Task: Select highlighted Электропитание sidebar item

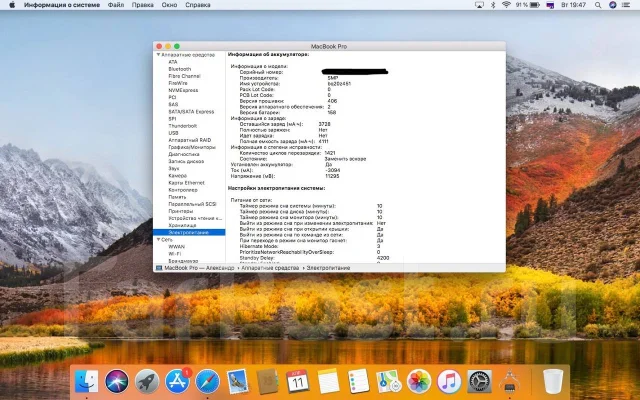Action: pyautogui.click(x=189, y=232)
